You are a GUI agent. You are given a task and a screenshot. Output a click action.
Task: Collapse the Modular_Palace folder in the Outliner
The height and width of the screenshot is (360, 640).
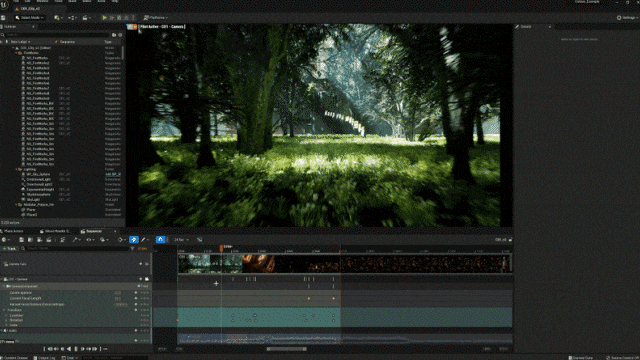[x=17, y=204]
